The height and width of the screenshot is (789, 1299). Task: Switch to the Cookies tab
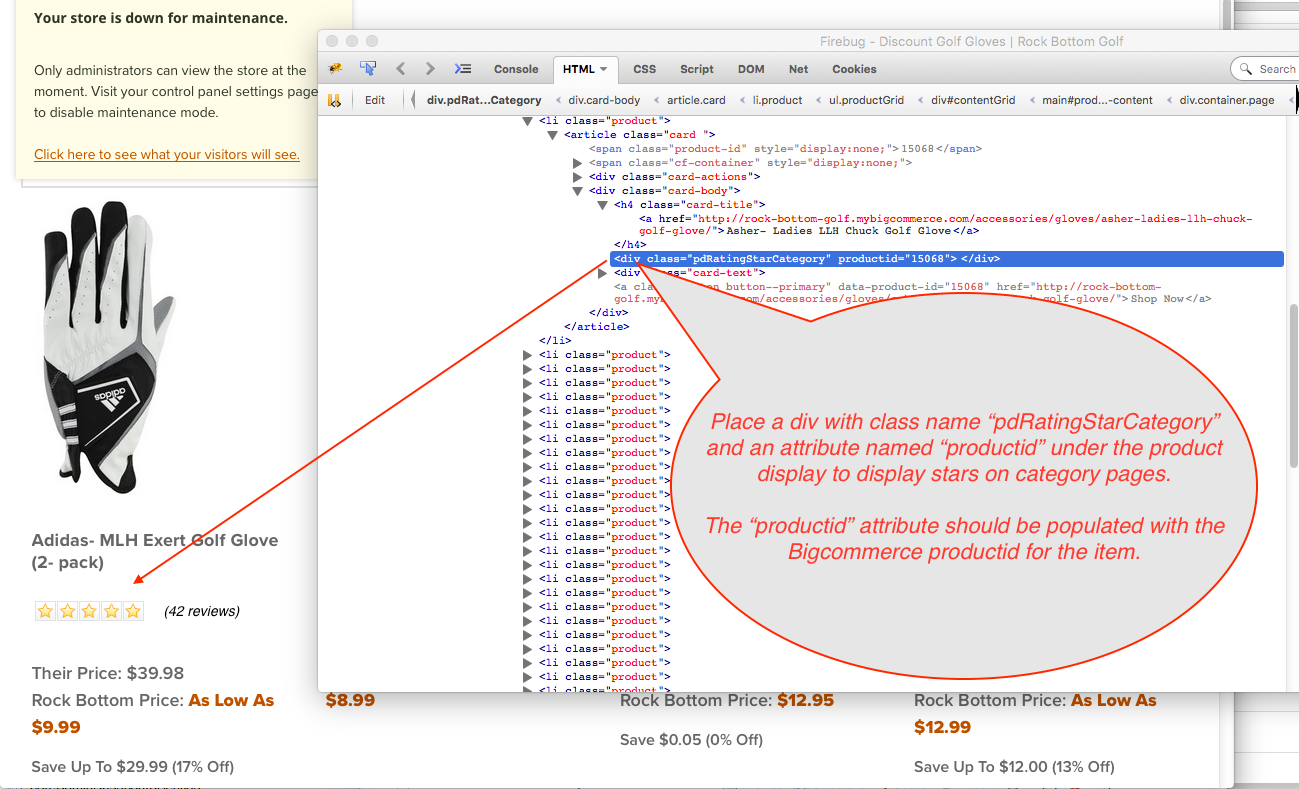854,69
